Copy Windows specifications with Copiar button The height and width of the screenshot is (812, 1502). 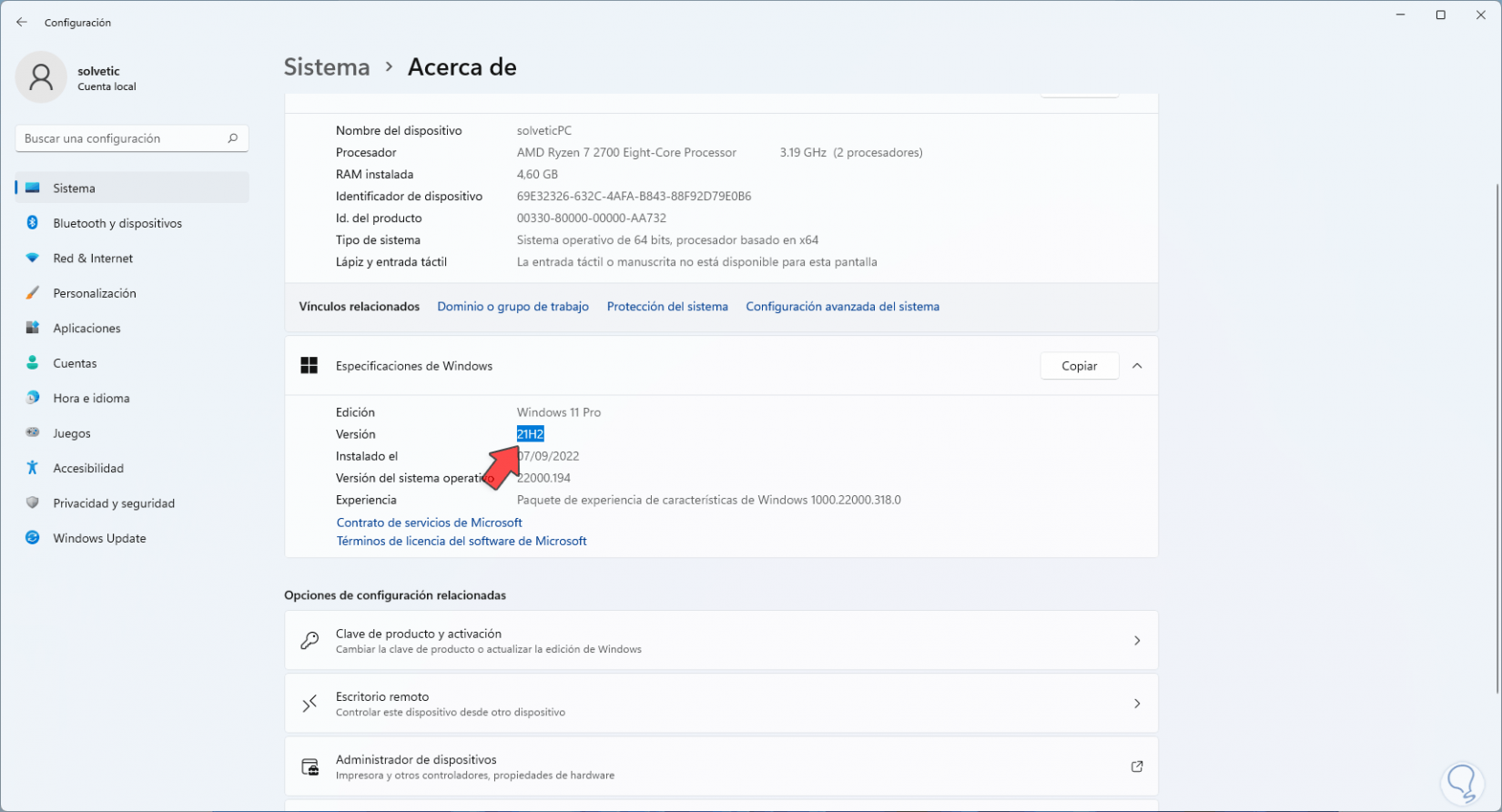pyautogui.click(x=1080, y=366)
